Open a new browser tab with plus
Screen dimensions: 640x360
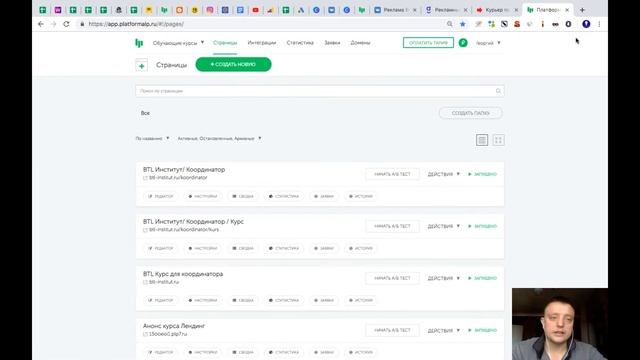click(582, 10)
